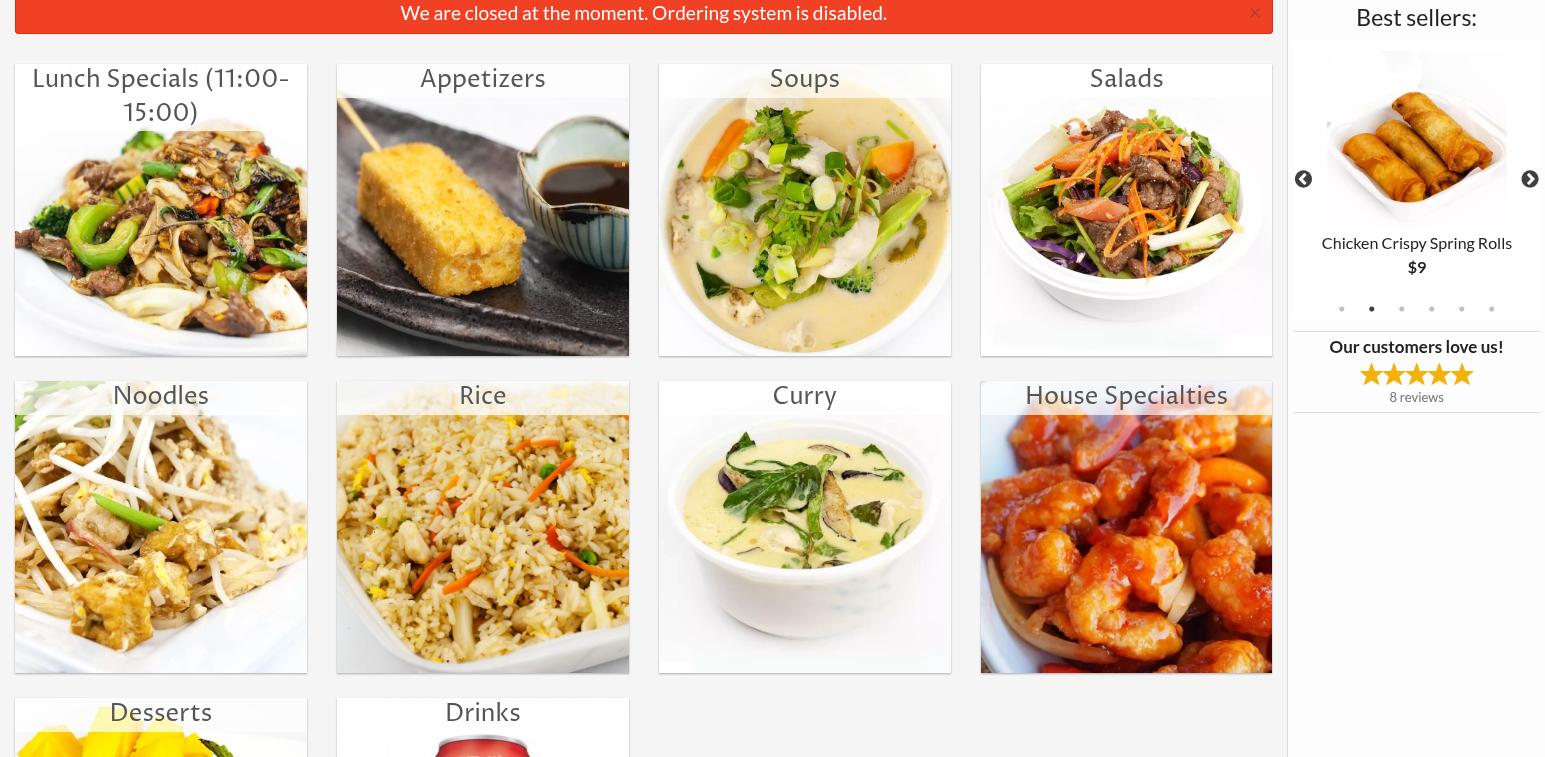This screenshot has height=757, width=1545.
Task: Click the five-star rating icons
Action: [1416, 375]
